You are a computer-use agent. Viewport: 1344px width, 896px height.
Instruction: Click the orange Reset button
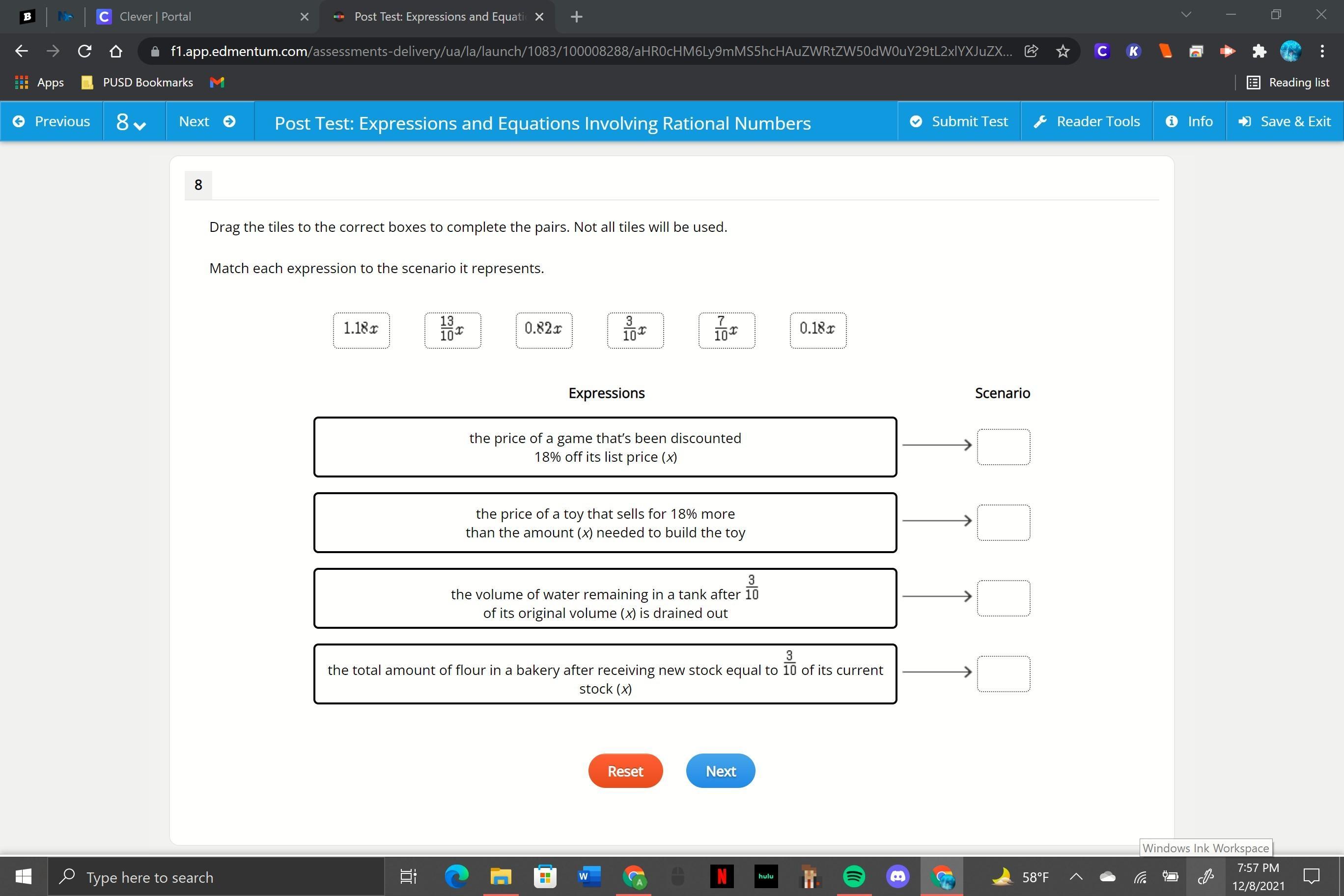pyautogui.click(x=625, y=771)
